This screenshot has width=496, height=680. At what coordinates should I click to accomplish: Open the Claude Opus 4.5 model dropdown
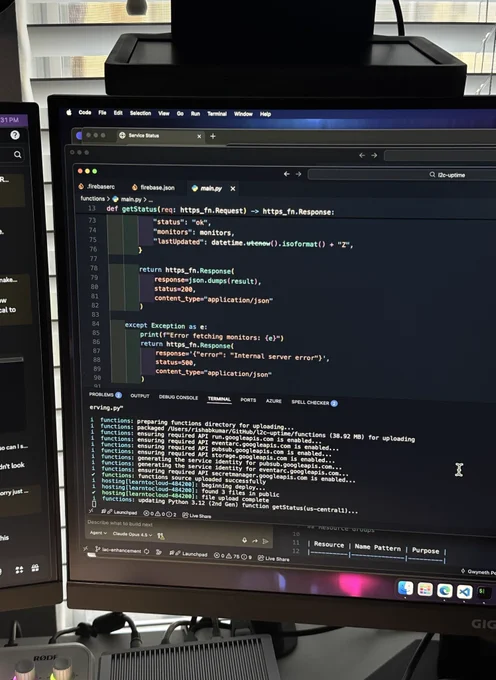pyautogui.click(x=132, y=535)
